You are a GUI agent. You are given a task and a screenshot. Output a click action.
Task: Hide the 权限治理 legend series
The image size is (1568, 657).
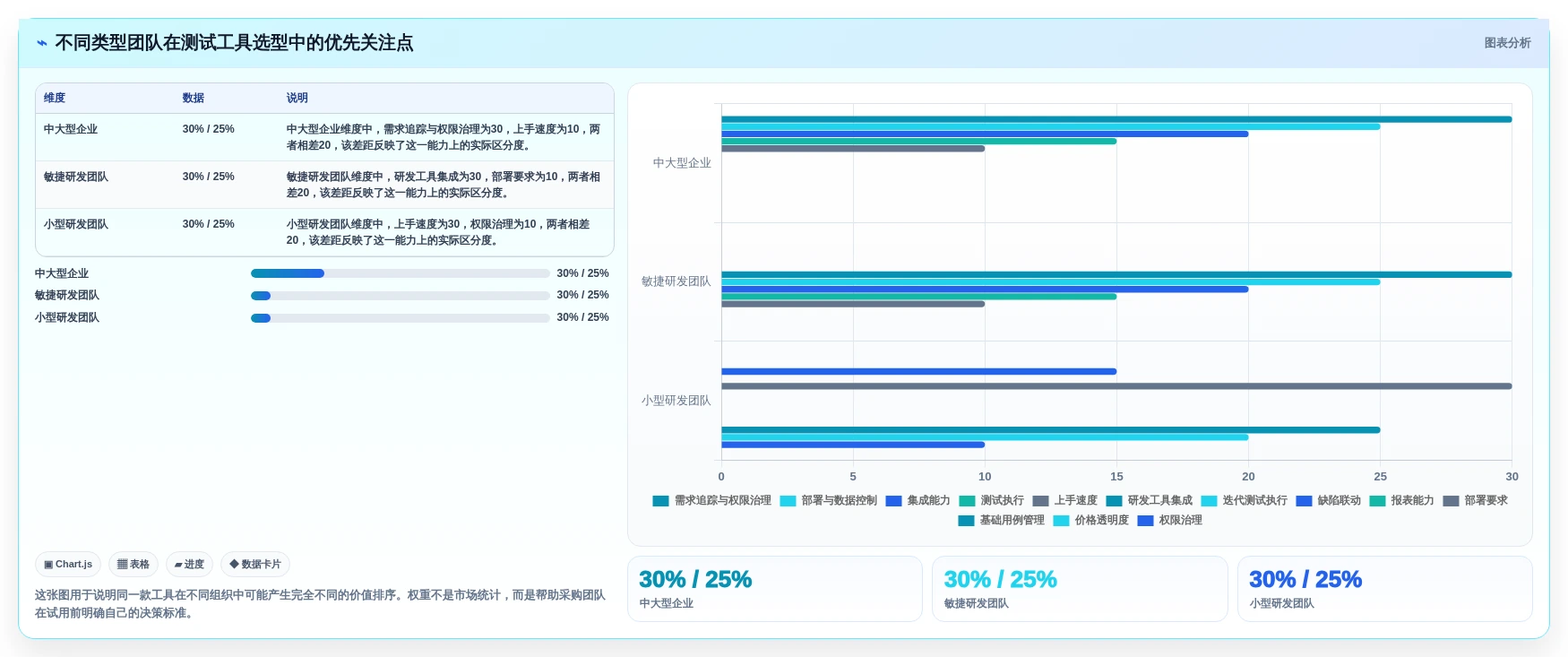pos(1170,521)
